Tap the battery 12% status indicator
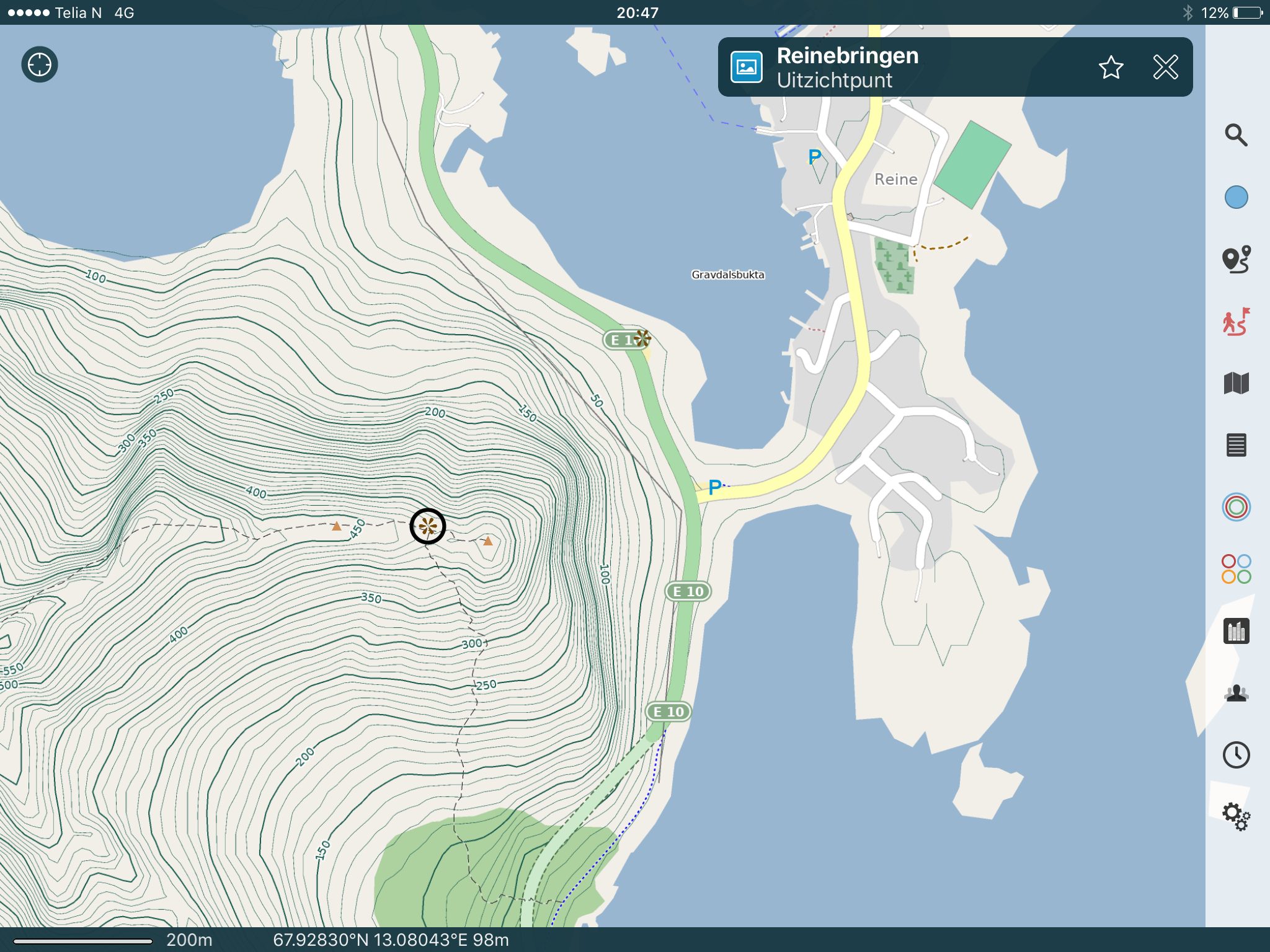The width and height of the screenshot is (1270, 952). (1232, 12)
